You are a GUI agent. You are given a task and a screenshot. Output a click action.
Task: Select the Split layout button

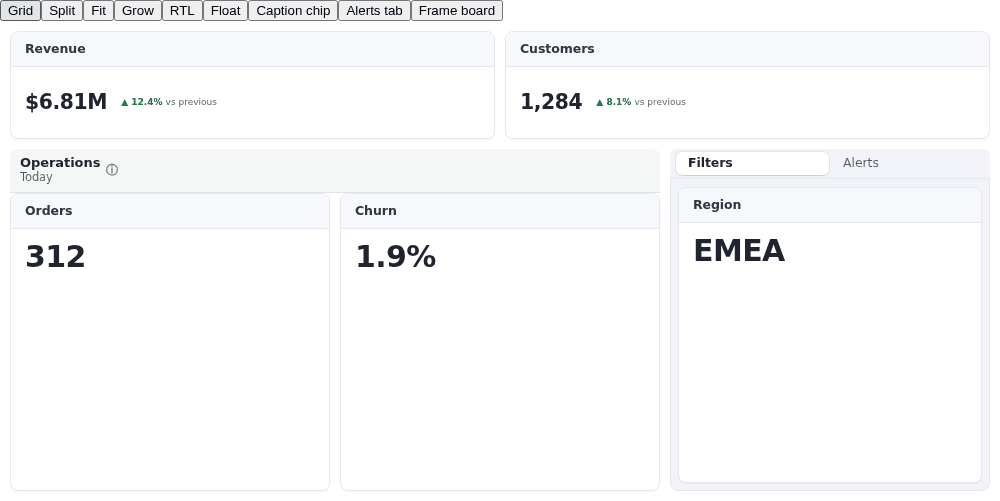62,11
